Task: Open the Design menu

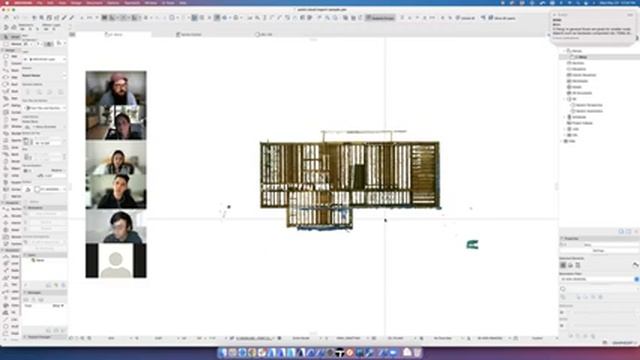Action: point(76,2)
